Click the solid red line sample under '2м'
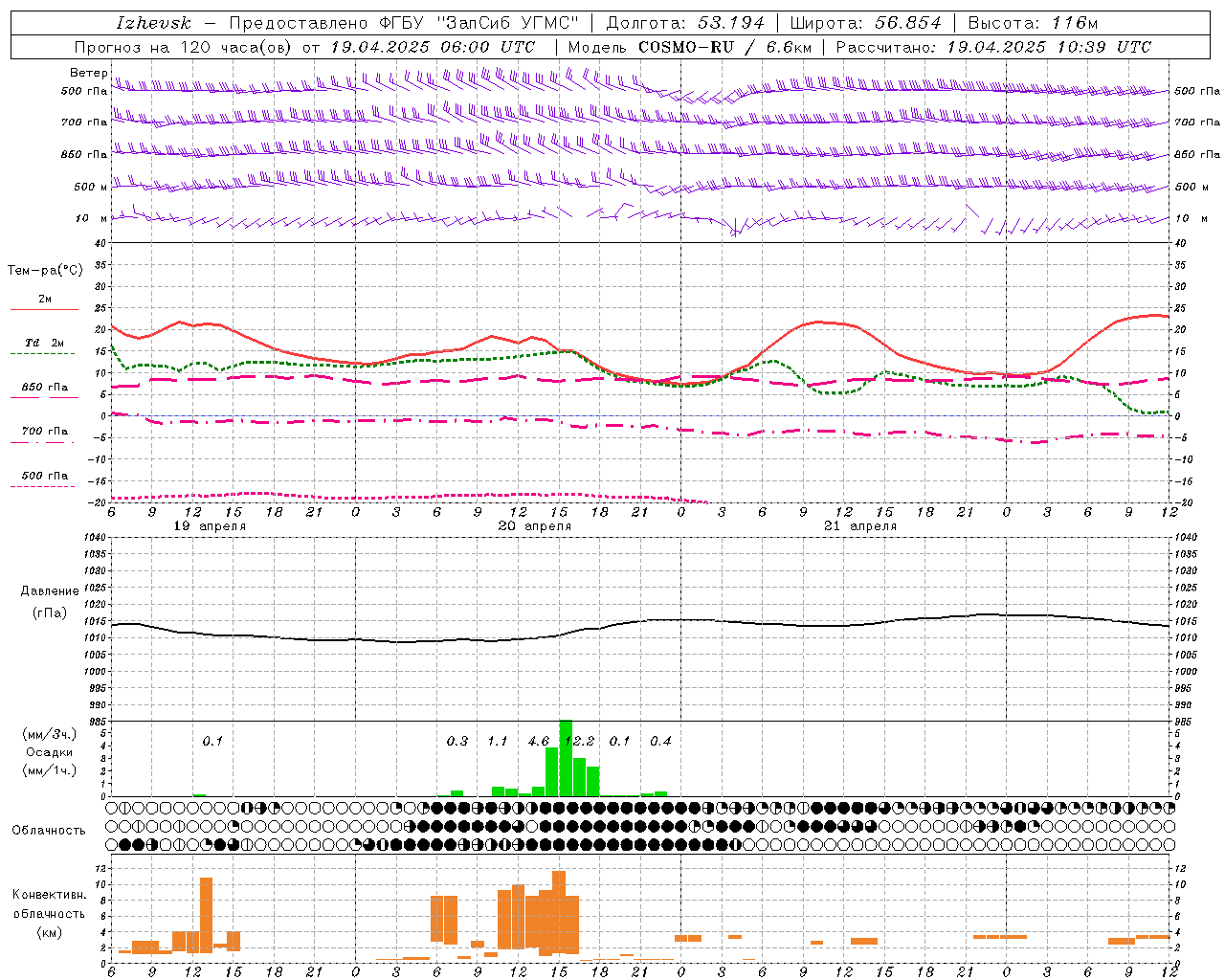Screen dimensions: 1225x980 coord(44,309)
